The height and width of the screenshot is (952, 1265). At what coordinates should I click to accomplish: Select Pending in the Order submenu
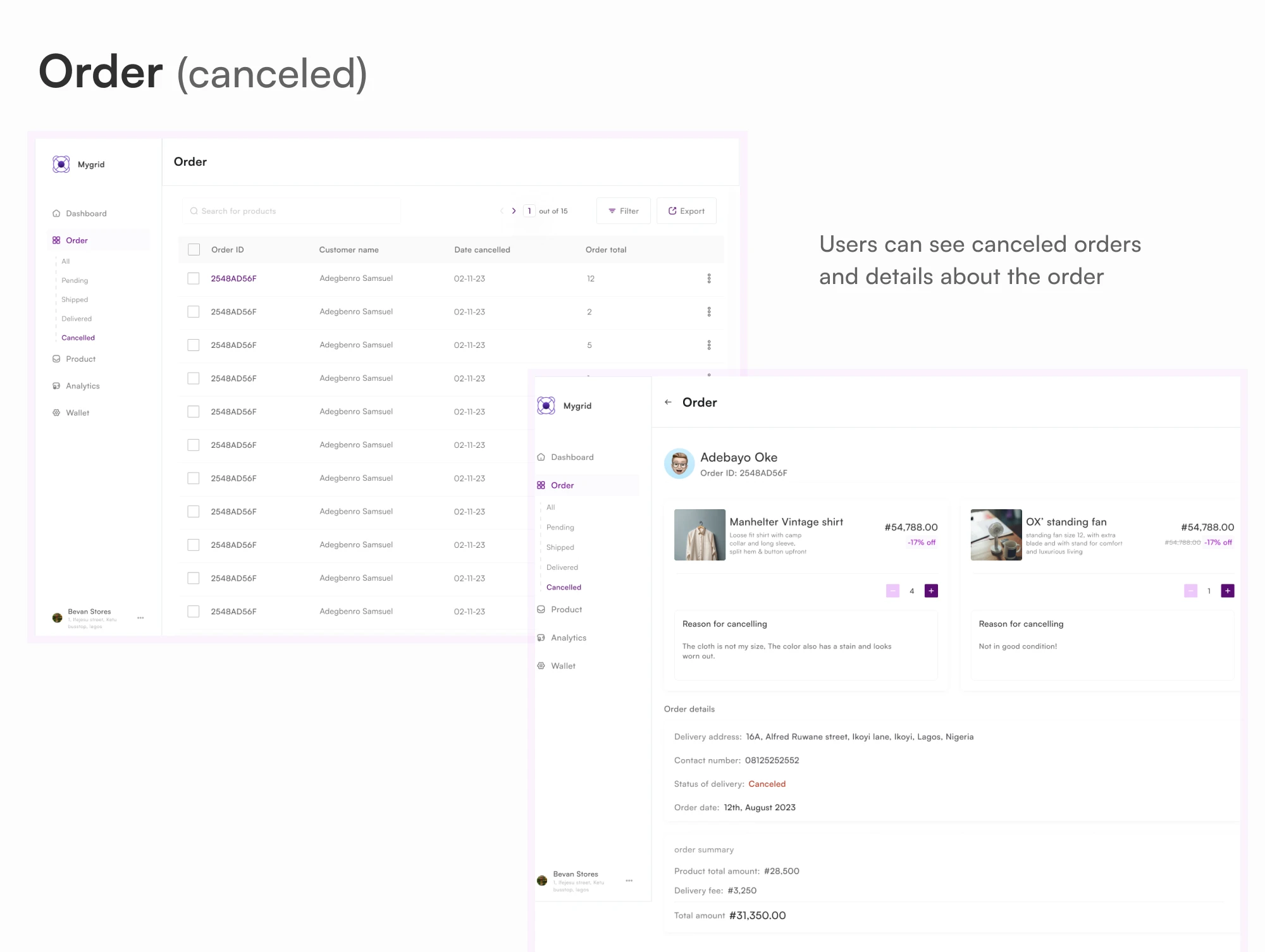click(75, 281)
